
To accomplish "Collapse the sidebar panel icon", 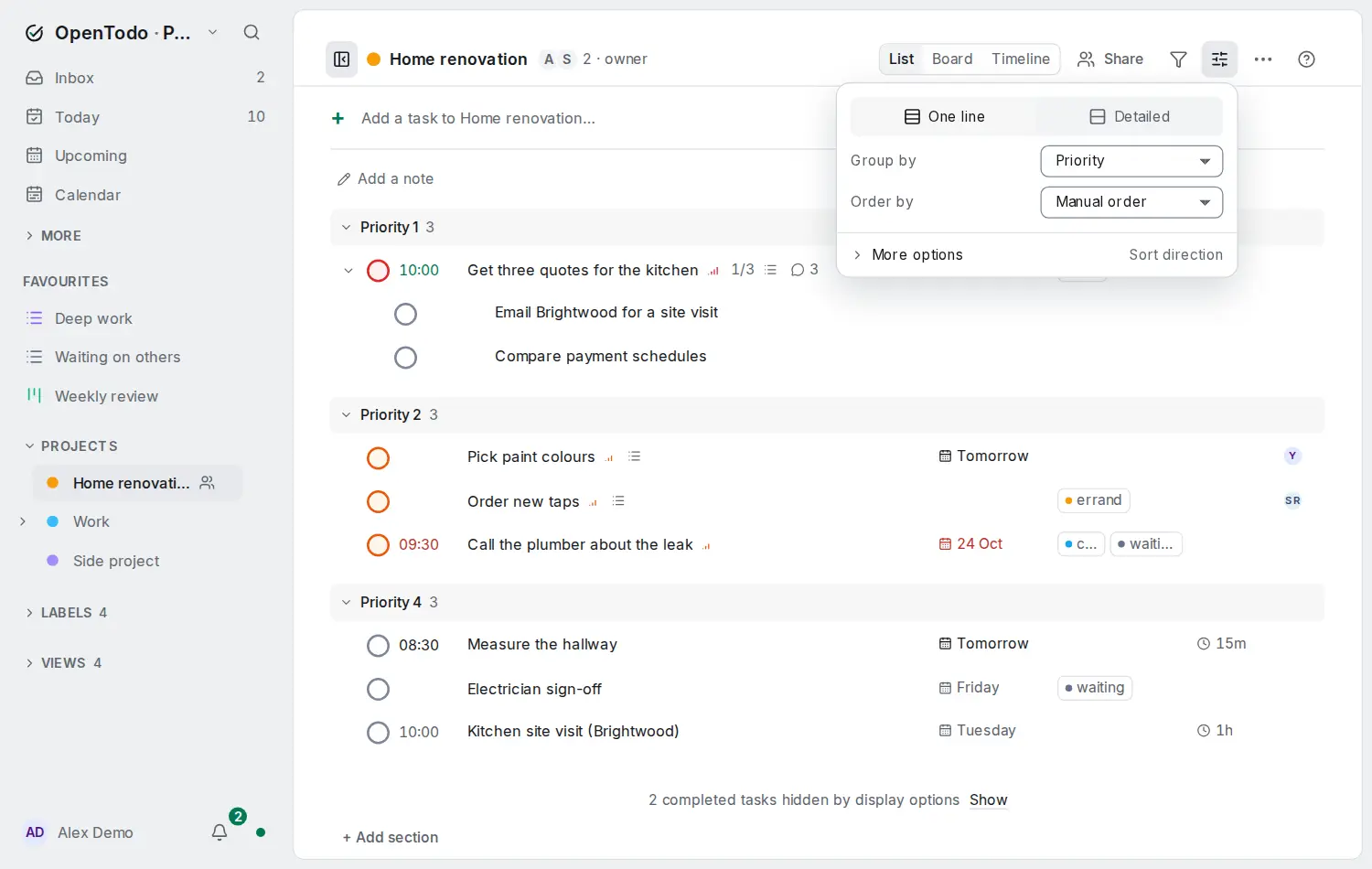I will (x=342, y=59).
